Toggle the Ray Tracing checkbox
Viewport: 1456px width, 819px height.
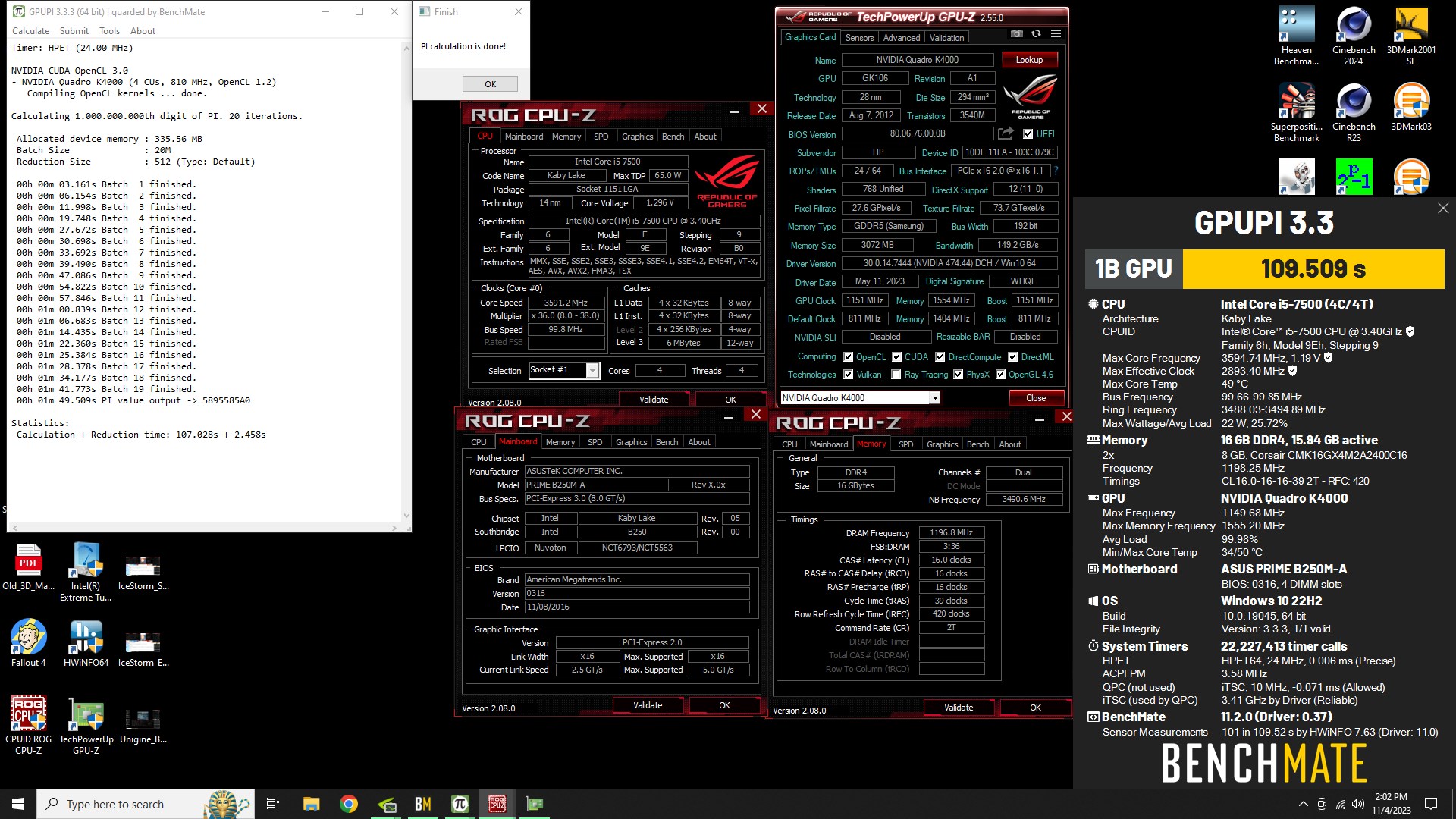(896, 375)
